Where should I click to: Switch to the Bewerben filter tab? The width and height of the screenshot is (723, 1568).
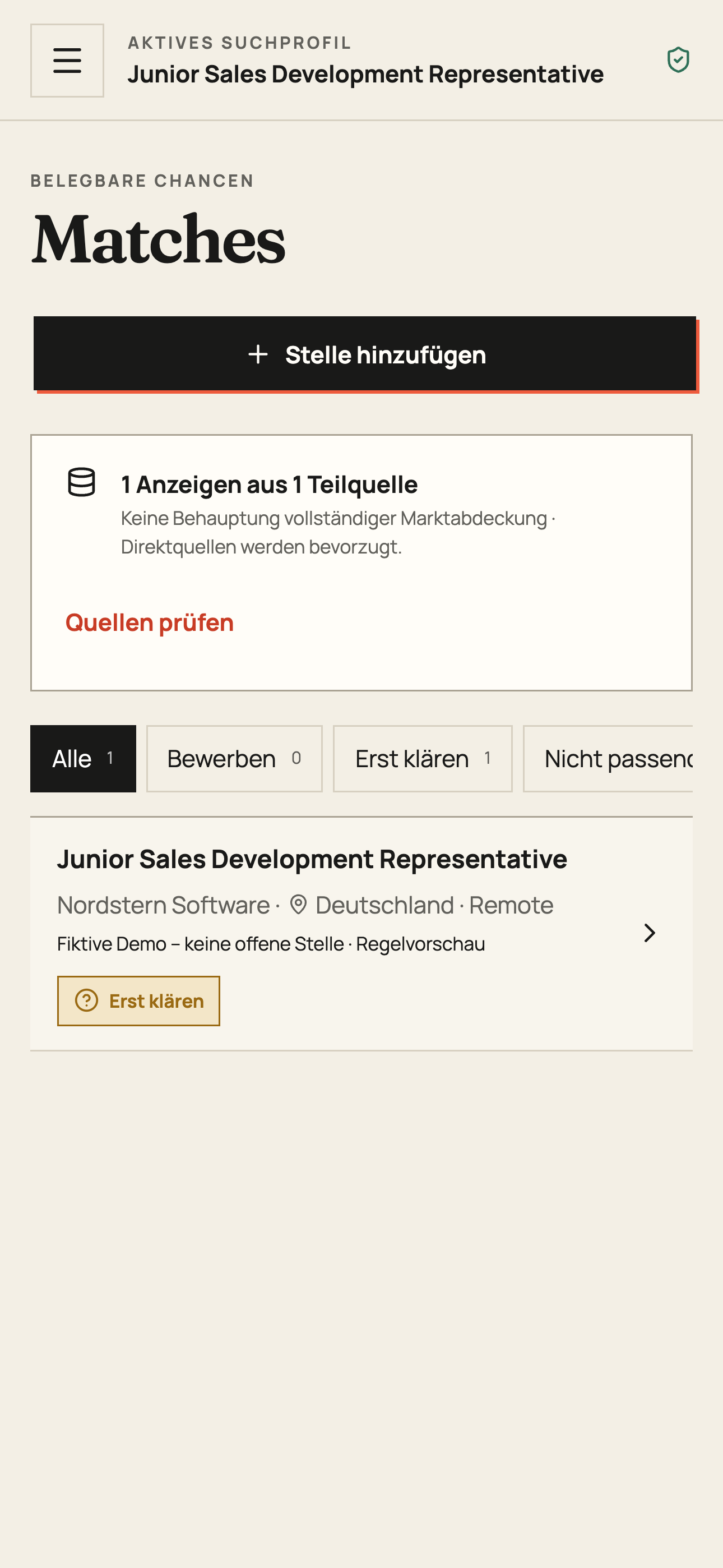(x=234, y=758)
